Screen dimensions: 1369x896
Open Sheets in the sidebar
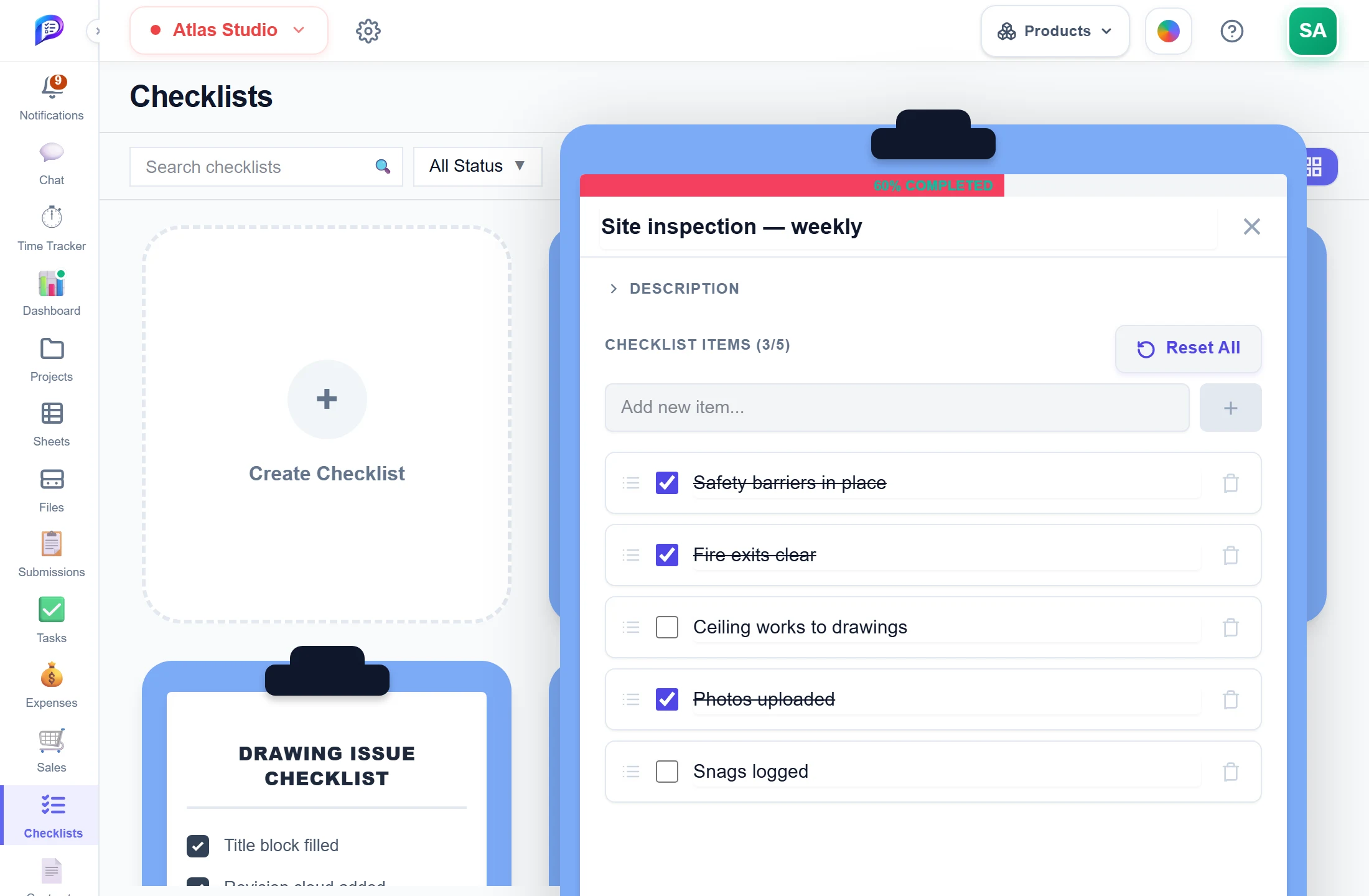[52, 425]
